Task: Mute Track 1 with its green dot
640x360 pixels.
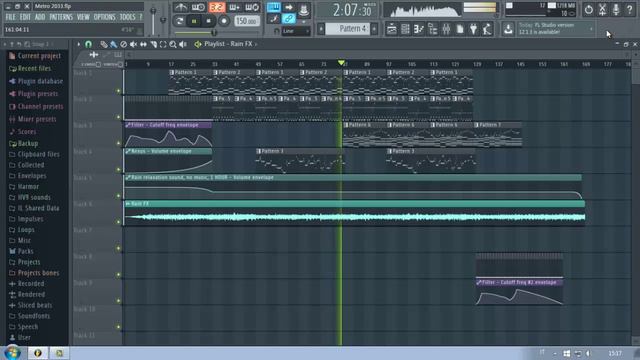Action: (118, 91)
